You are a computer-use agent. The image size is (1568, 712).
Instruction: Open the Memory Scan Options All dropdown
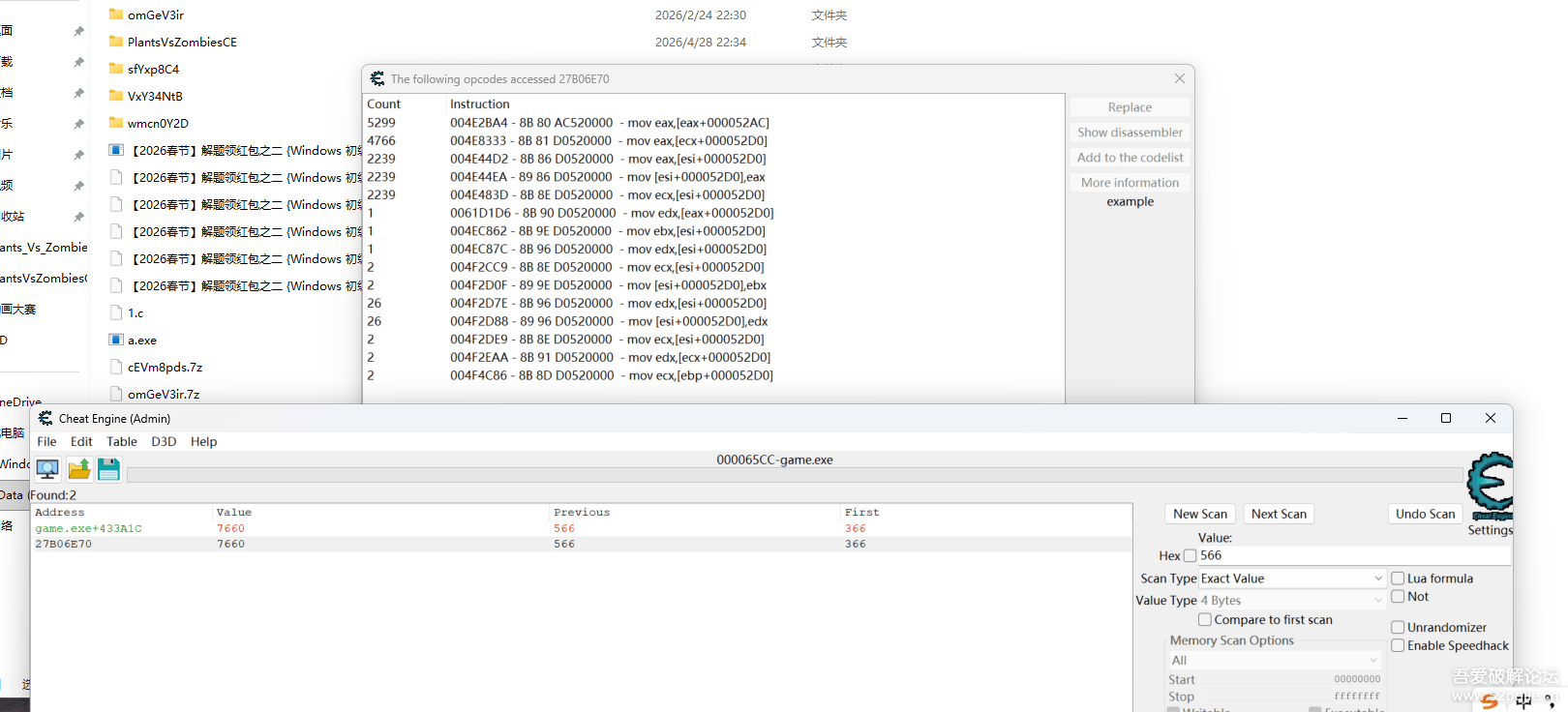[x=1275, y=661]
